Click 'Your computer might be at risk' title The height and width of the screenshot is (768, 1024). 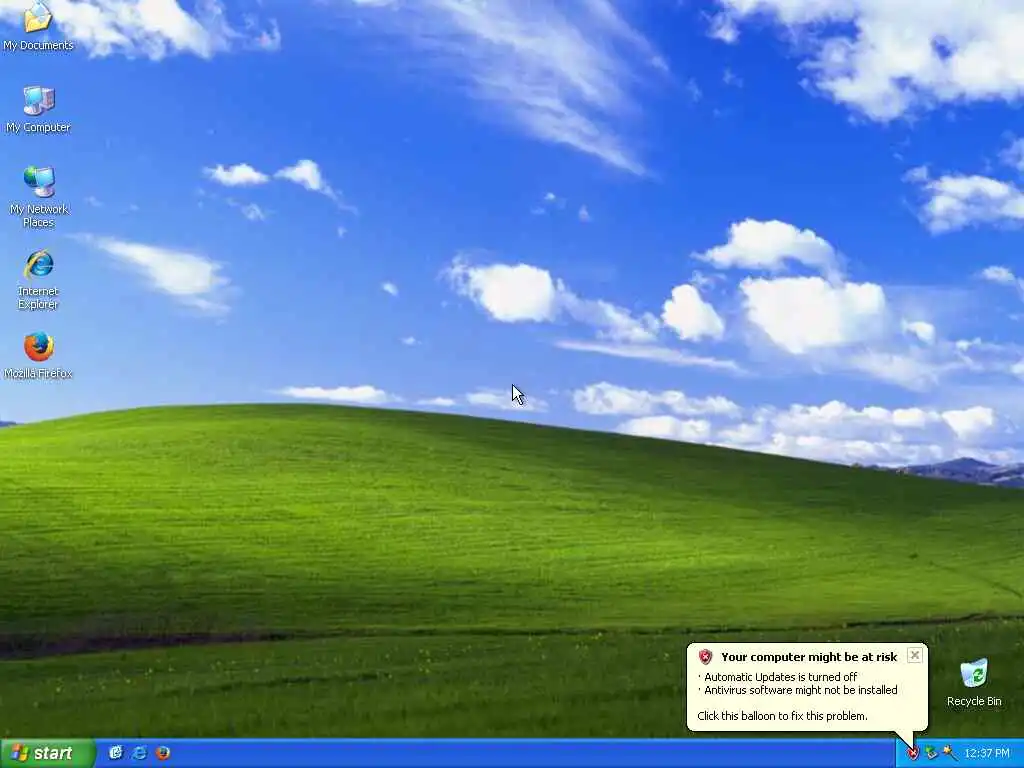(x=808, y=657)
